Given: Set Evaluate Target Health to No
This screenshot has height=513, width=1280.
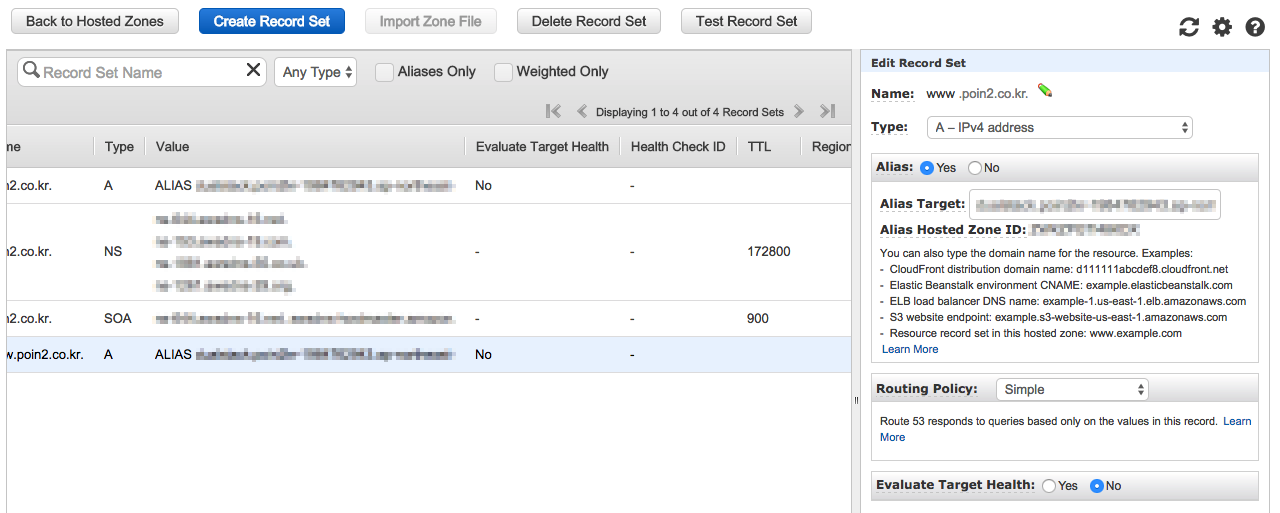Looking at the screenshot, I should pyautogui.click(x=1097, y=486).
